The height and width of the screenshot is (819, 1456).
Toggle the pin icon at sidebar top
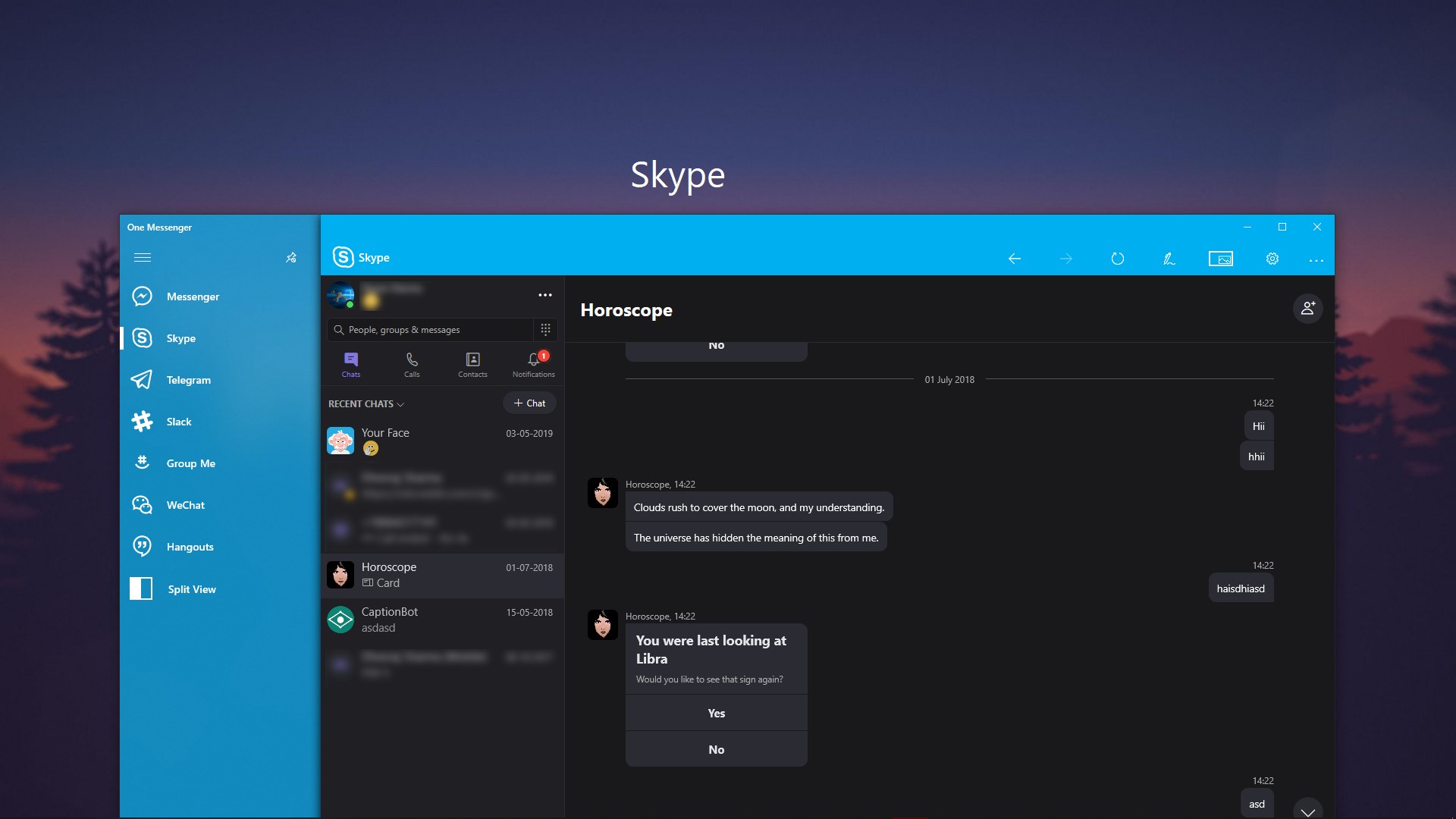(x=291, y=258)
